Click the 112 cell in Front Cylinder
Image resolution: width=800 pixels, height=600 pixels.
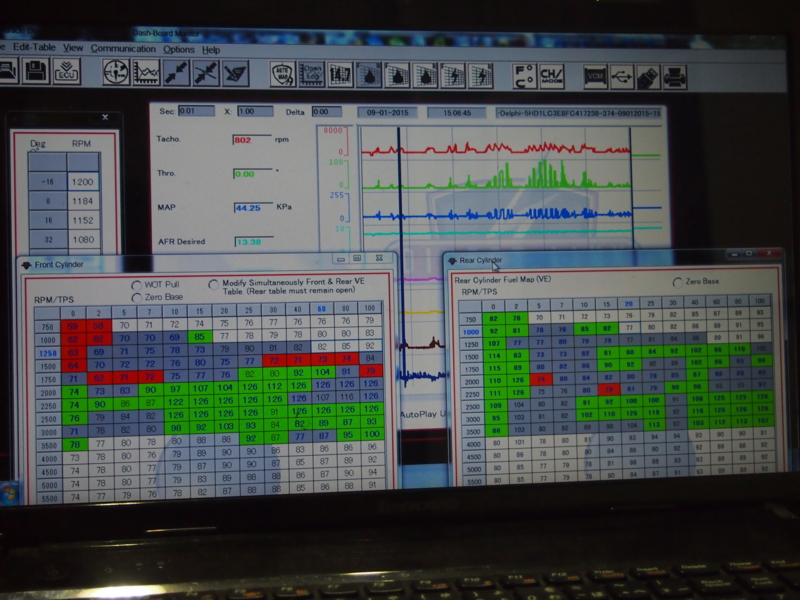(274, 386)
